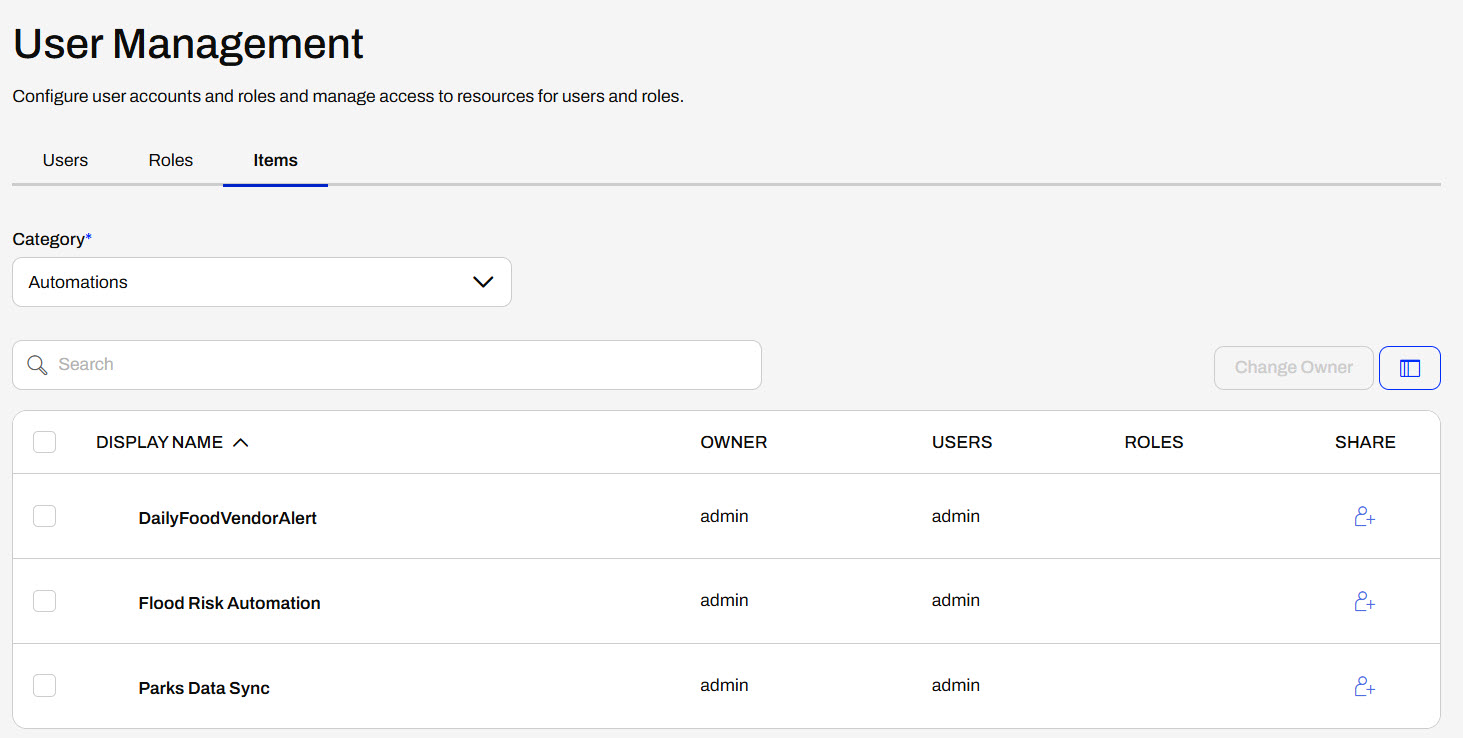Open the column chooser panel icon

coord(1409,368)
